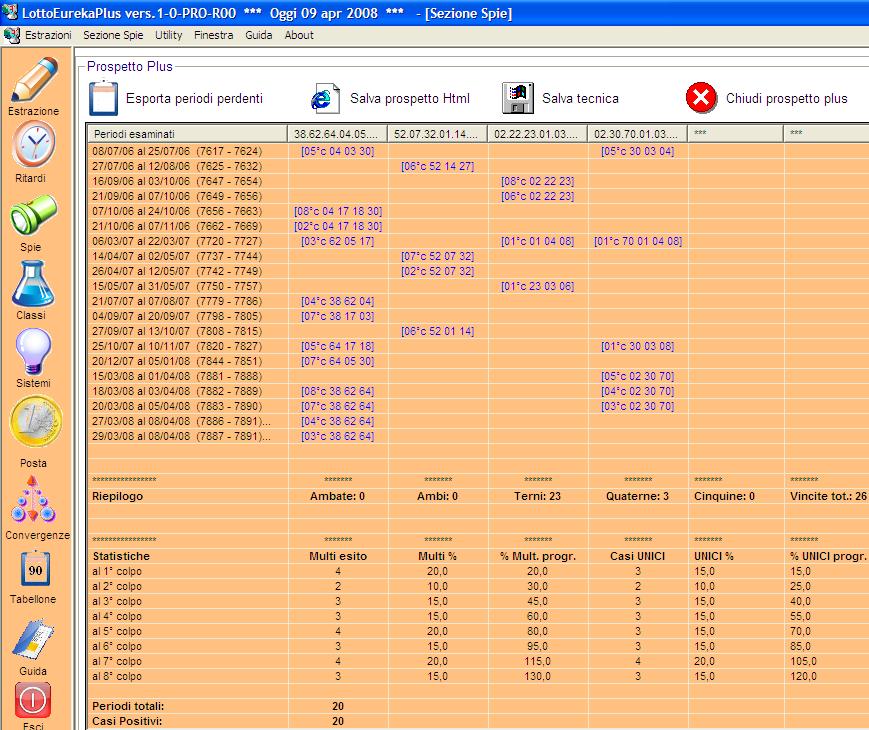
Task: Click cell [01°c 70 01 04 08]
Action: coord(638,241)
